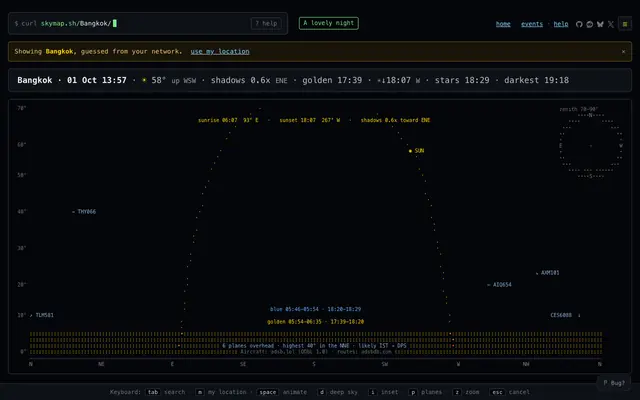Open the help link in header
This screenshot has height=400, width=640.
tap(561, 24)
